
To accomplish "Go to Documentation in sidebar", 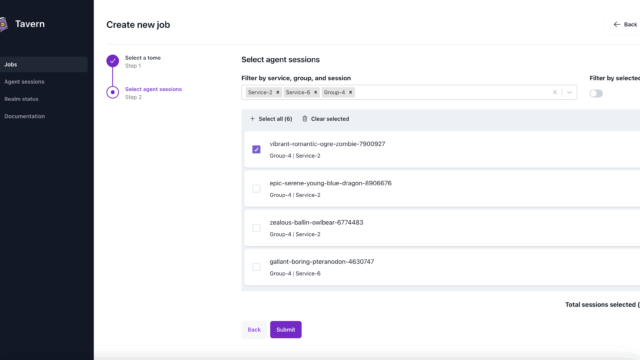I will pos(24,116).
